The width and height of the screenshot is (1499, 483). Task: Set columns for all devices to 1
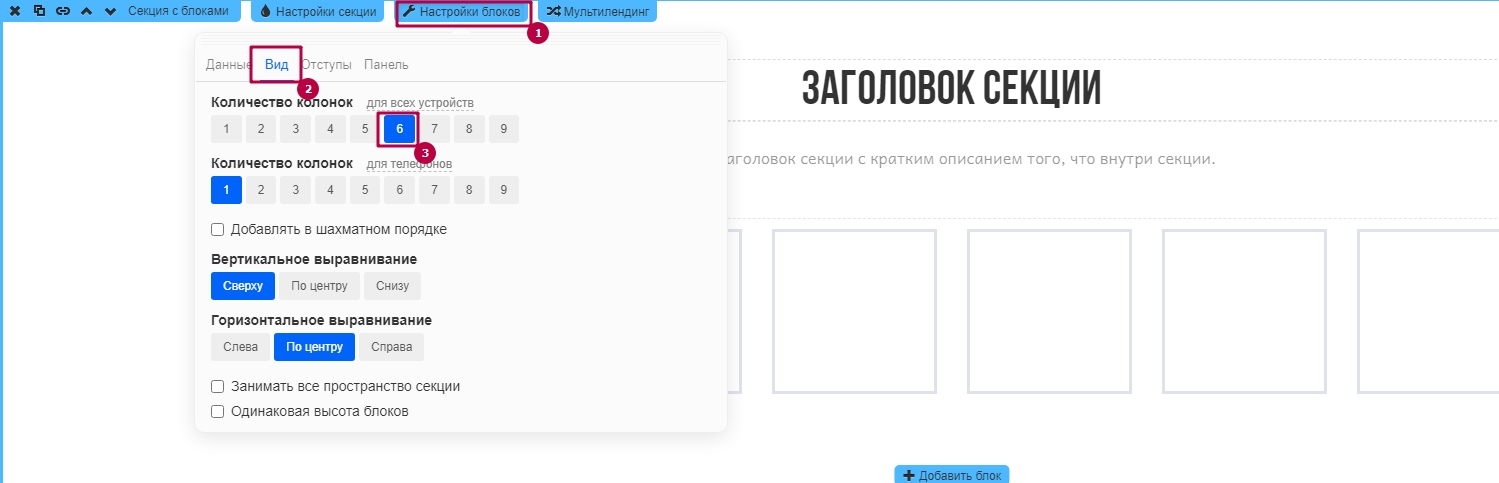point(227,129)
